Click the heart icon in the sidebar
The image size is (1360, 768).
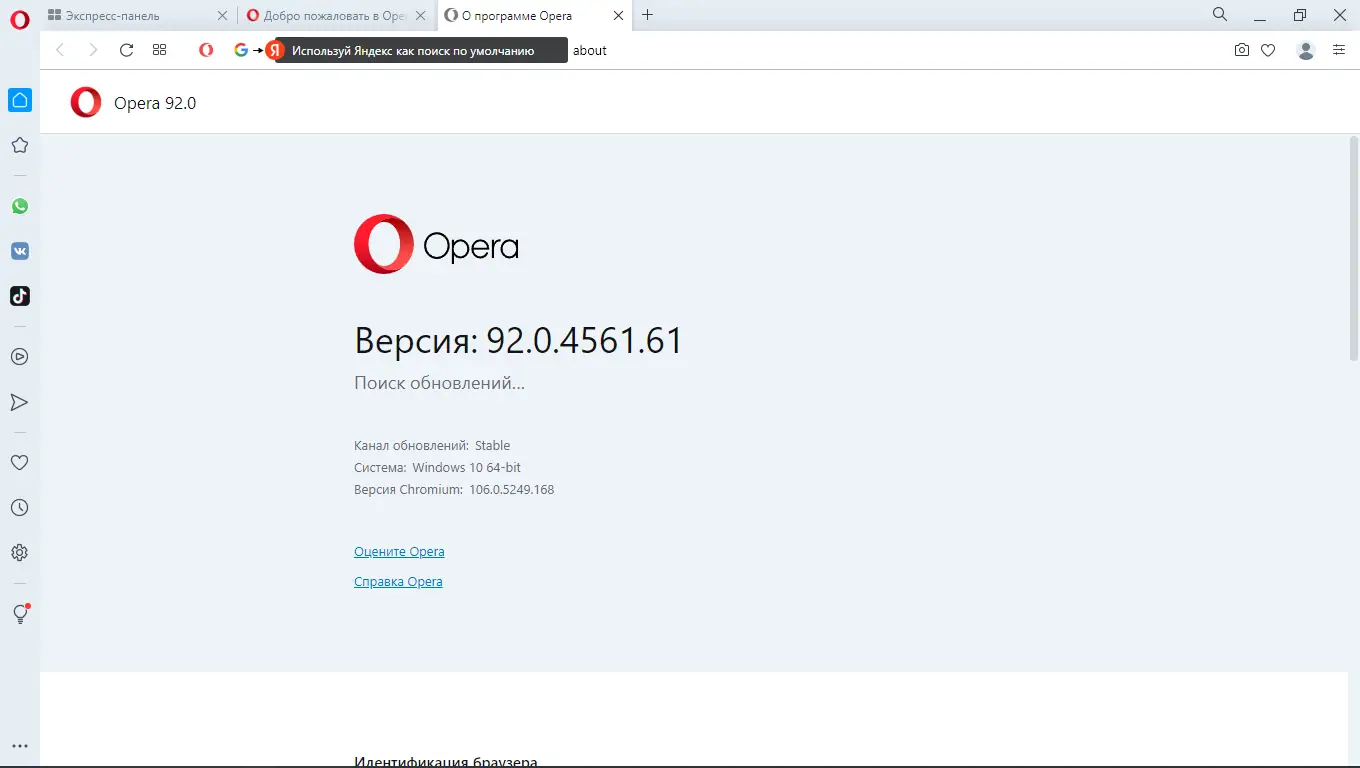click(x=19, y=462)
